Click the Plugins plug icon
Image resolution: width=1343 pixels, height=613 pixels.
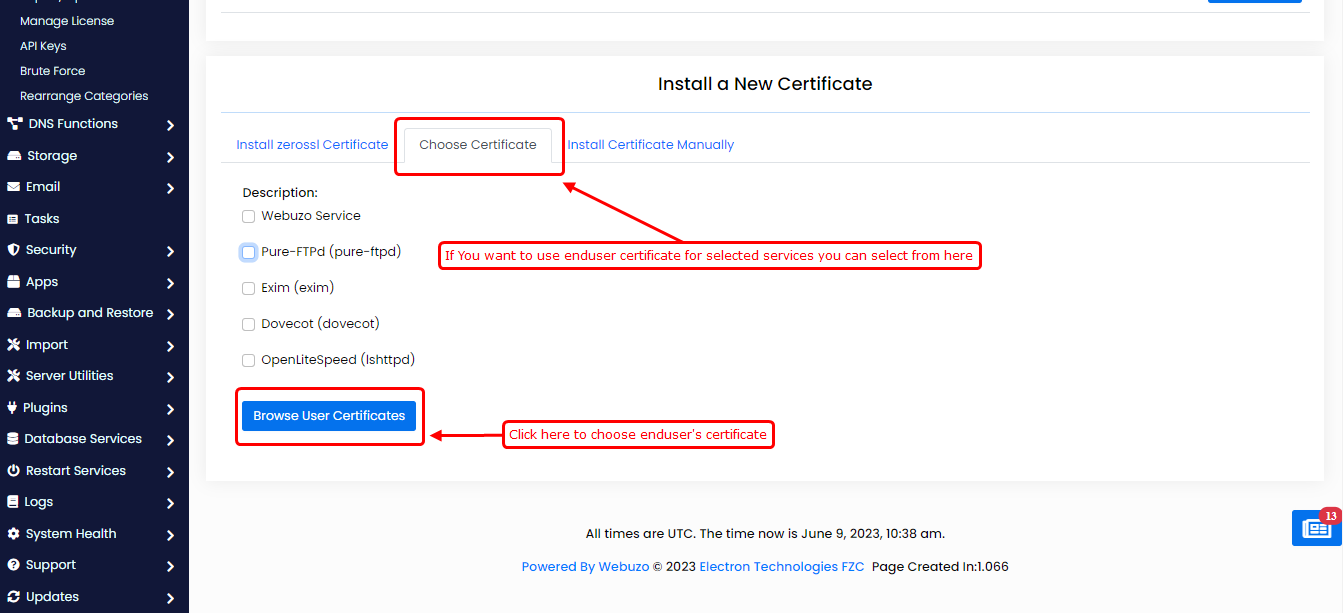[13, 408]
